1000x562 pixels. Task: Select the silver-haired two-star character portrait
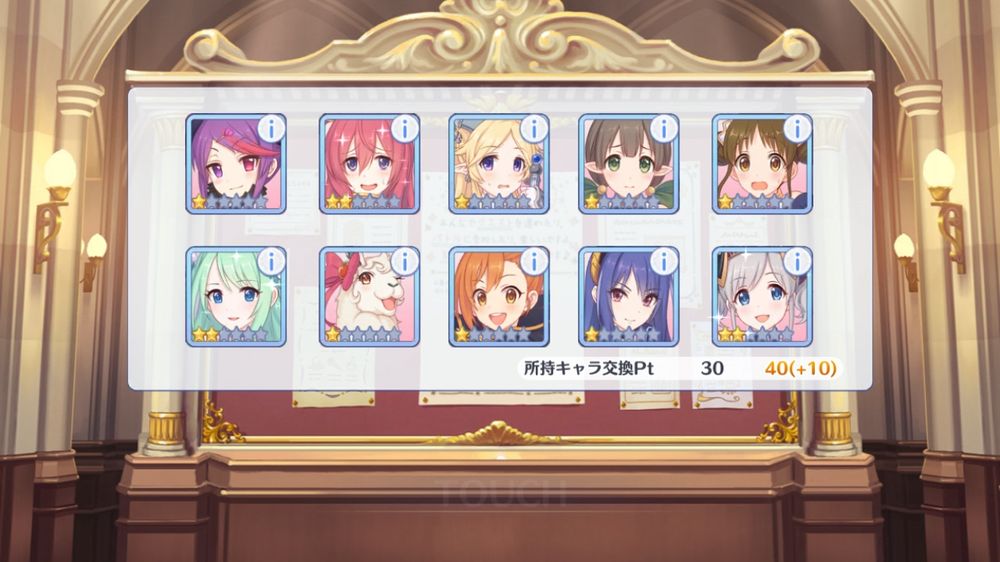762,297
